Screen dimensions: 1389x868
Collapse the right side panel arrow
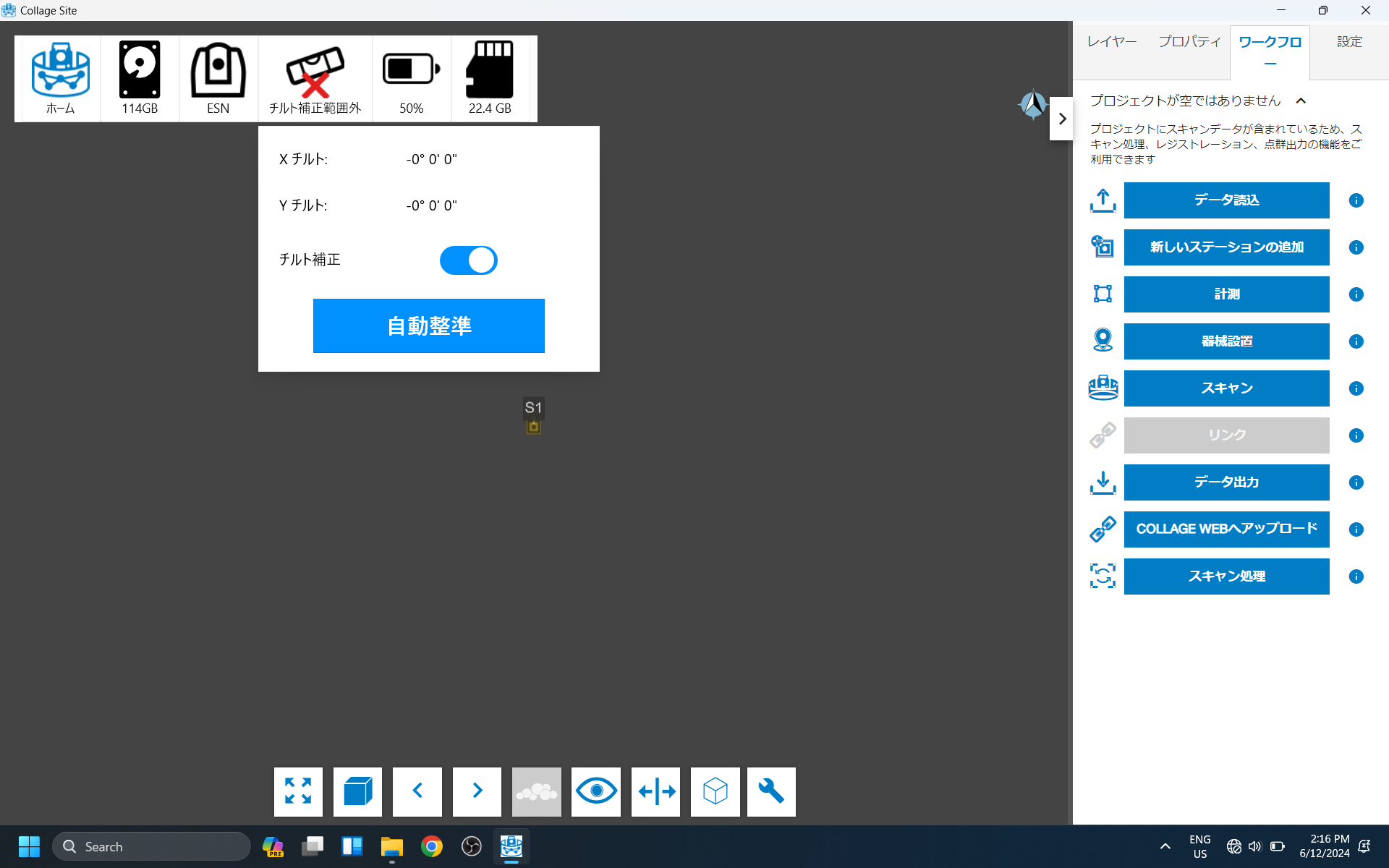[1061, 119]
